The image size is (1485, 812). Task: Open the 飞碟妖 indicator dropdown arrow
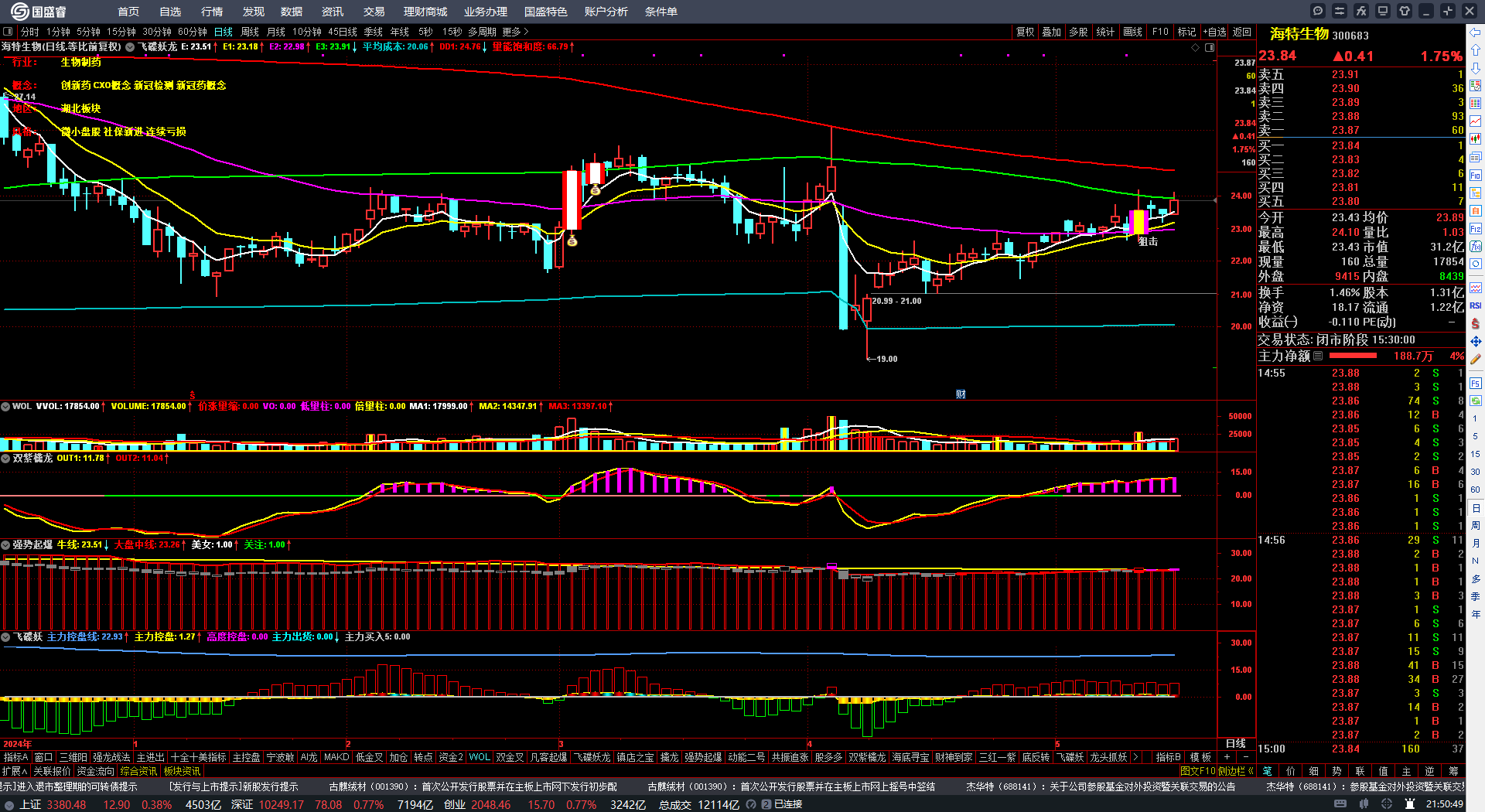(5, 636)
